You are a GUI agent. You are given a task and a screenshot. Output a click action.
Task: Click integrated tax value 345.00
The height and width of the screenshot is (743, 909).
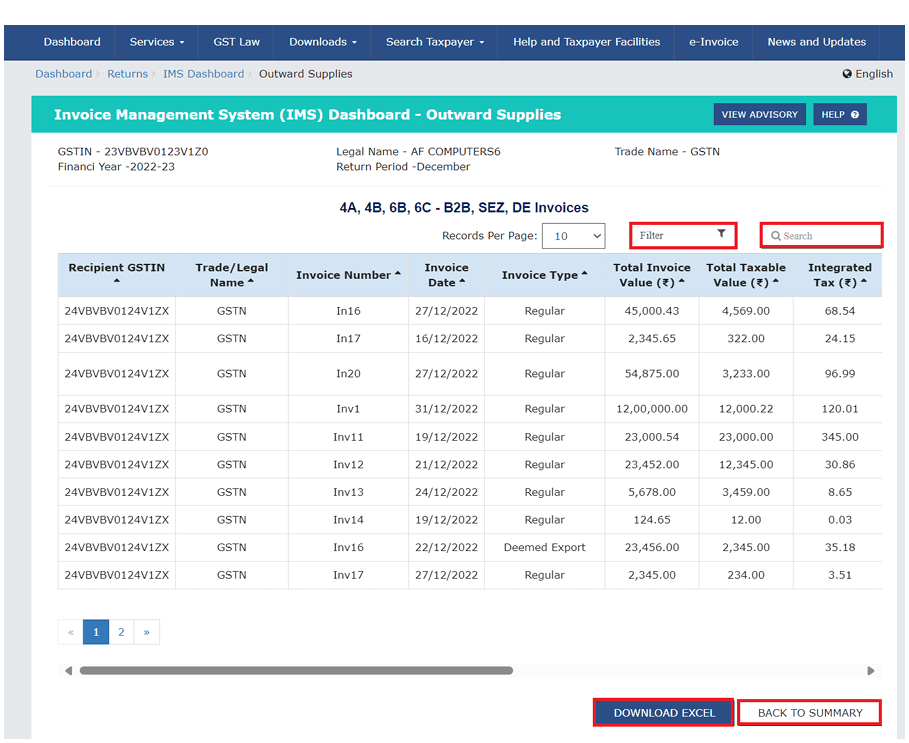click(839, 437)
